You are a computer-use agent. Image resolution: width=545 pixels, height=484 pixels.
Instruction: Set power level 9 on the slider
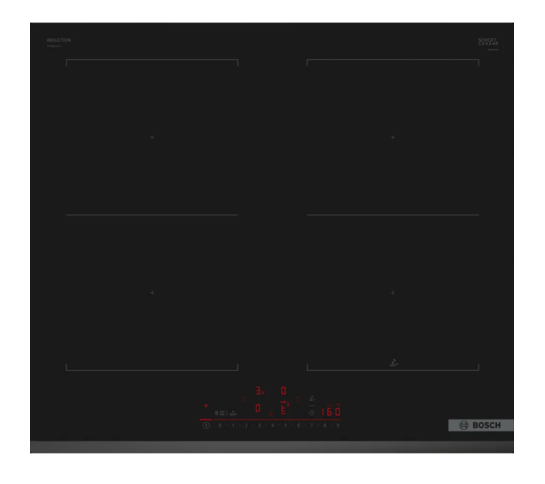(x=337, y=425)
